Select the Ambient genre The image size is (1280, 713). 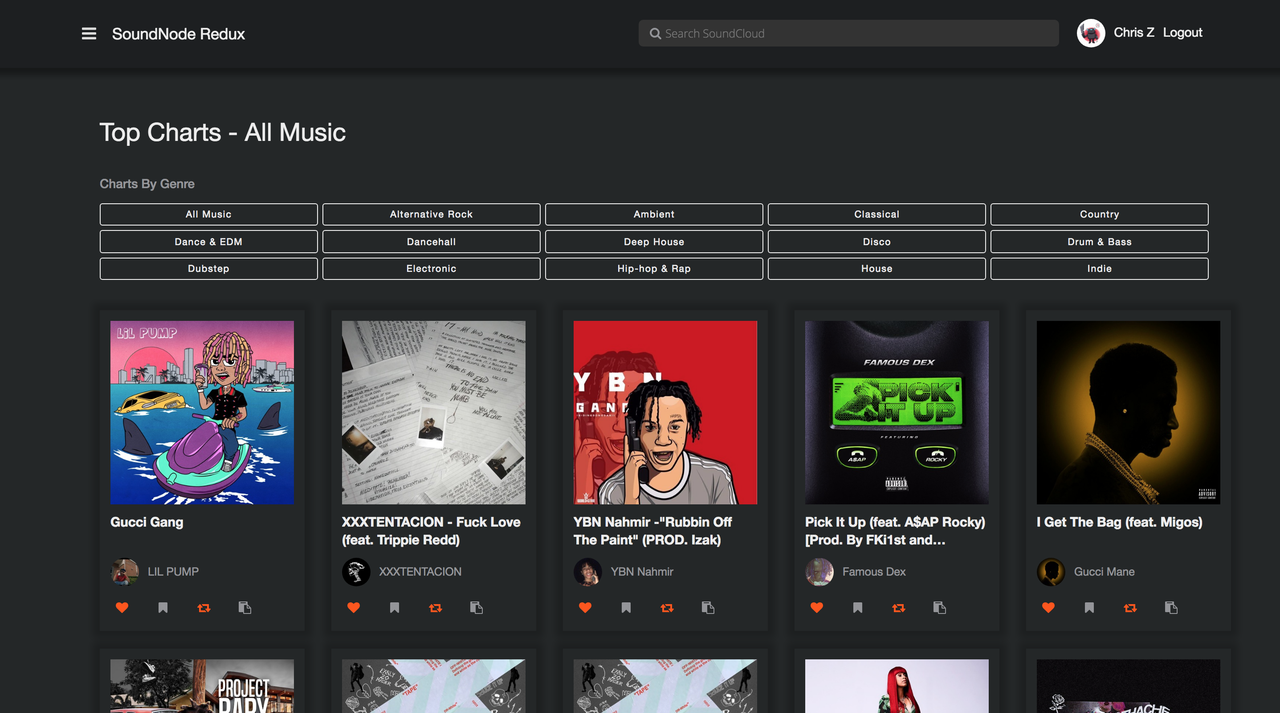(x=654, y=214)
